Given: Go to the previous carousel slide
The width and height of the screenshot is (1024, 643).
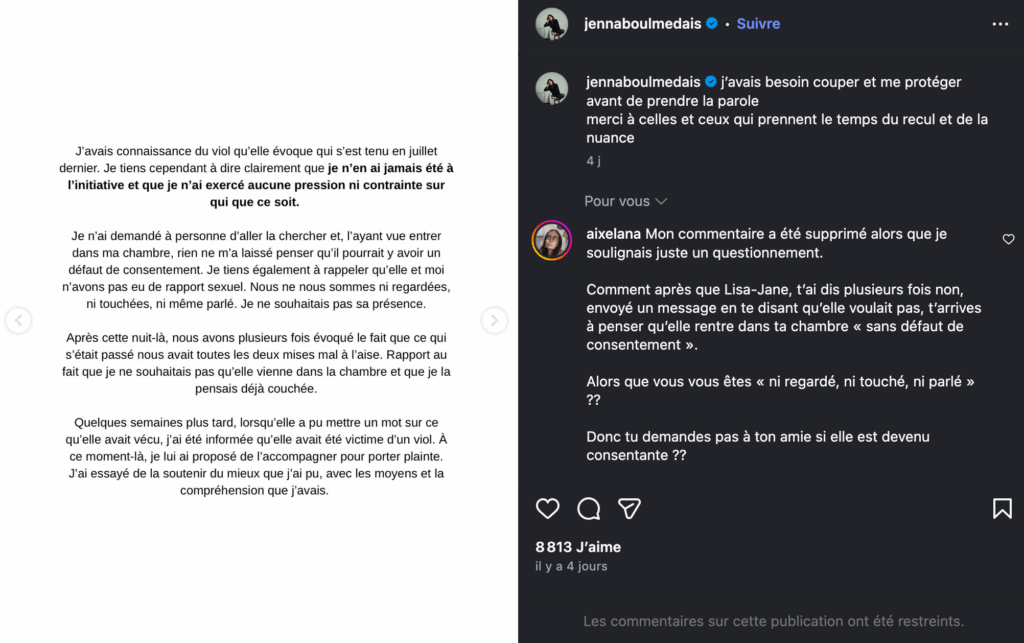Looking at the screenshot, I should pyautogui.click(x=19, y=320).
